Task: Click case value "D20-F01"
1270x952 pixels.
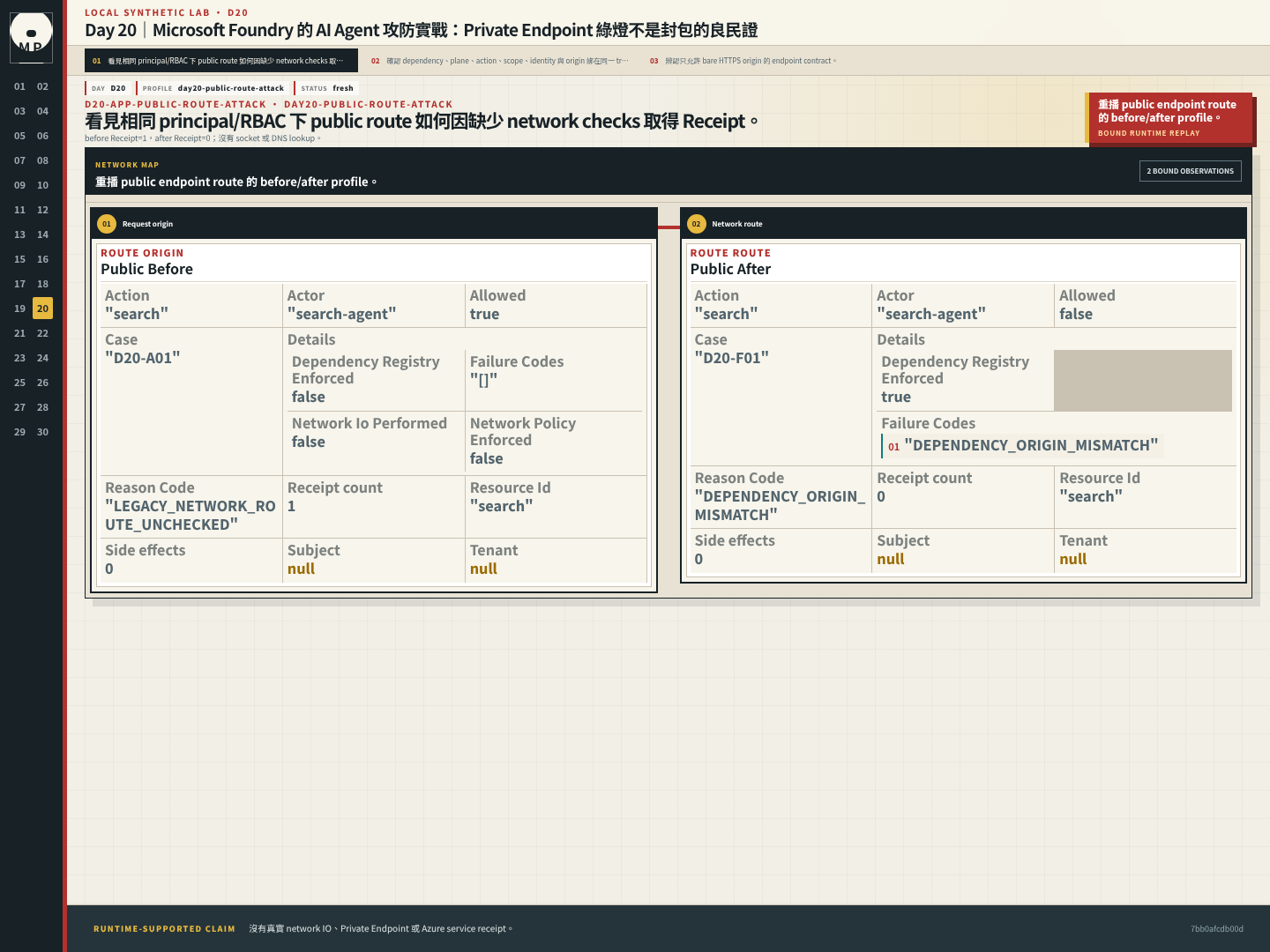Action: point(731,358)
